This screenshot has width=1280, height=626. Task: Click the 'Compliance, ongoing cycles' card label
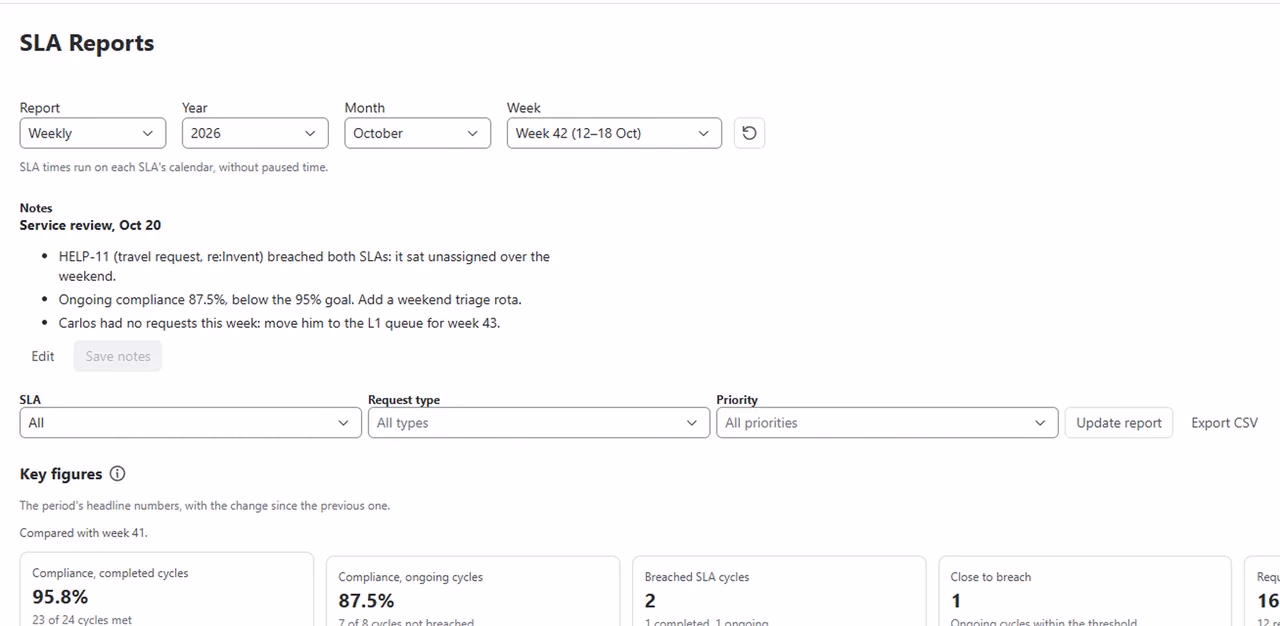(410, 577)
